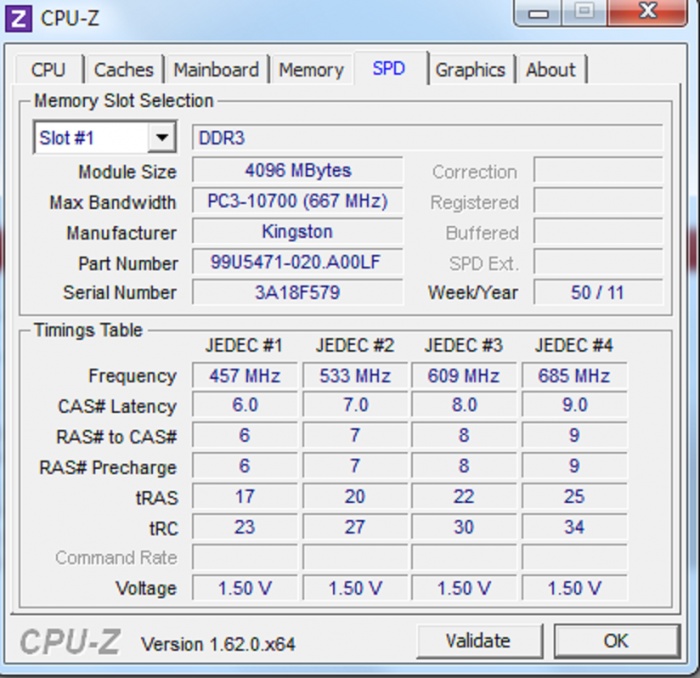Click CAS# Latency value 6.0

245,405
